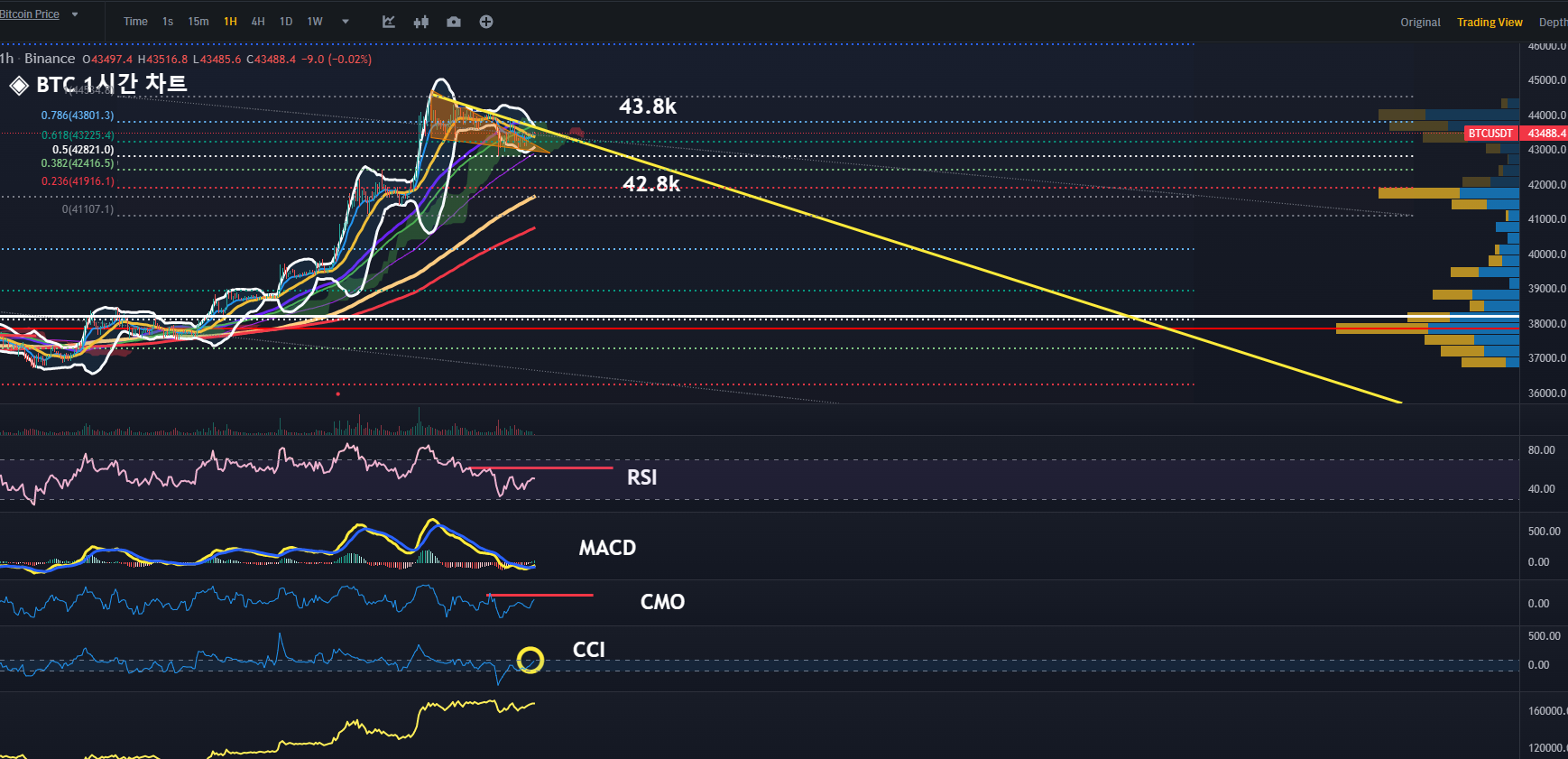Viewport: 1568px width, 759px height.
Task: Expand the Bitcoin Price dropdown arrow
Action: click(75, 14)
